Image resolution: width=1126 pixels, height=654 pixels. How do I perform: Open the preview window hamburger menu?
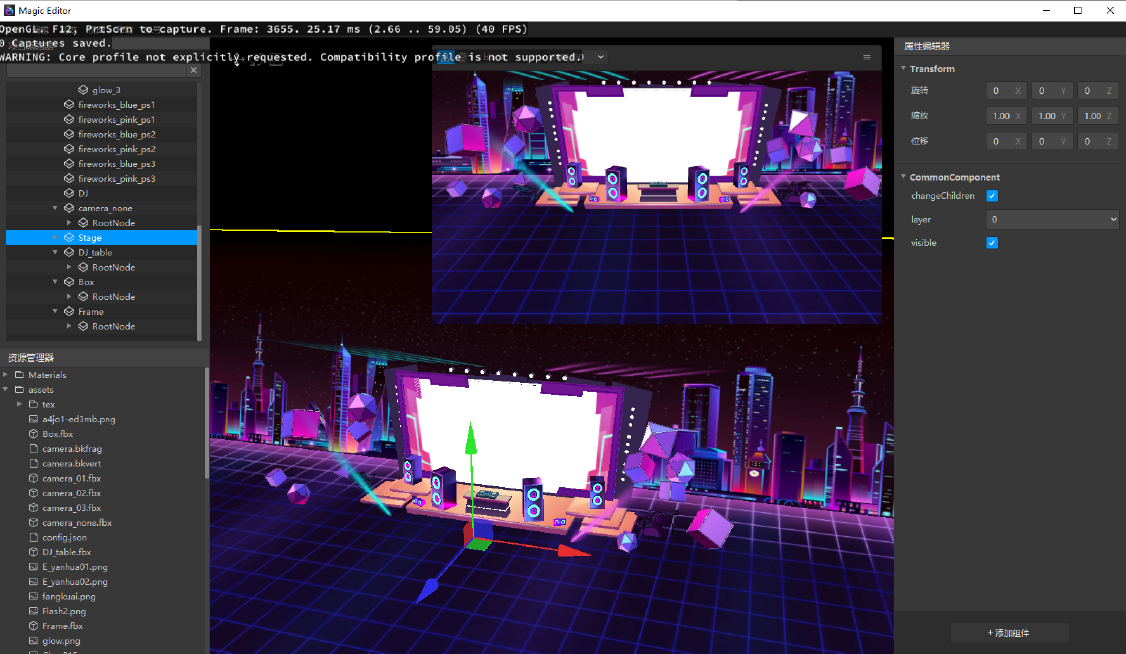point(867,57)
